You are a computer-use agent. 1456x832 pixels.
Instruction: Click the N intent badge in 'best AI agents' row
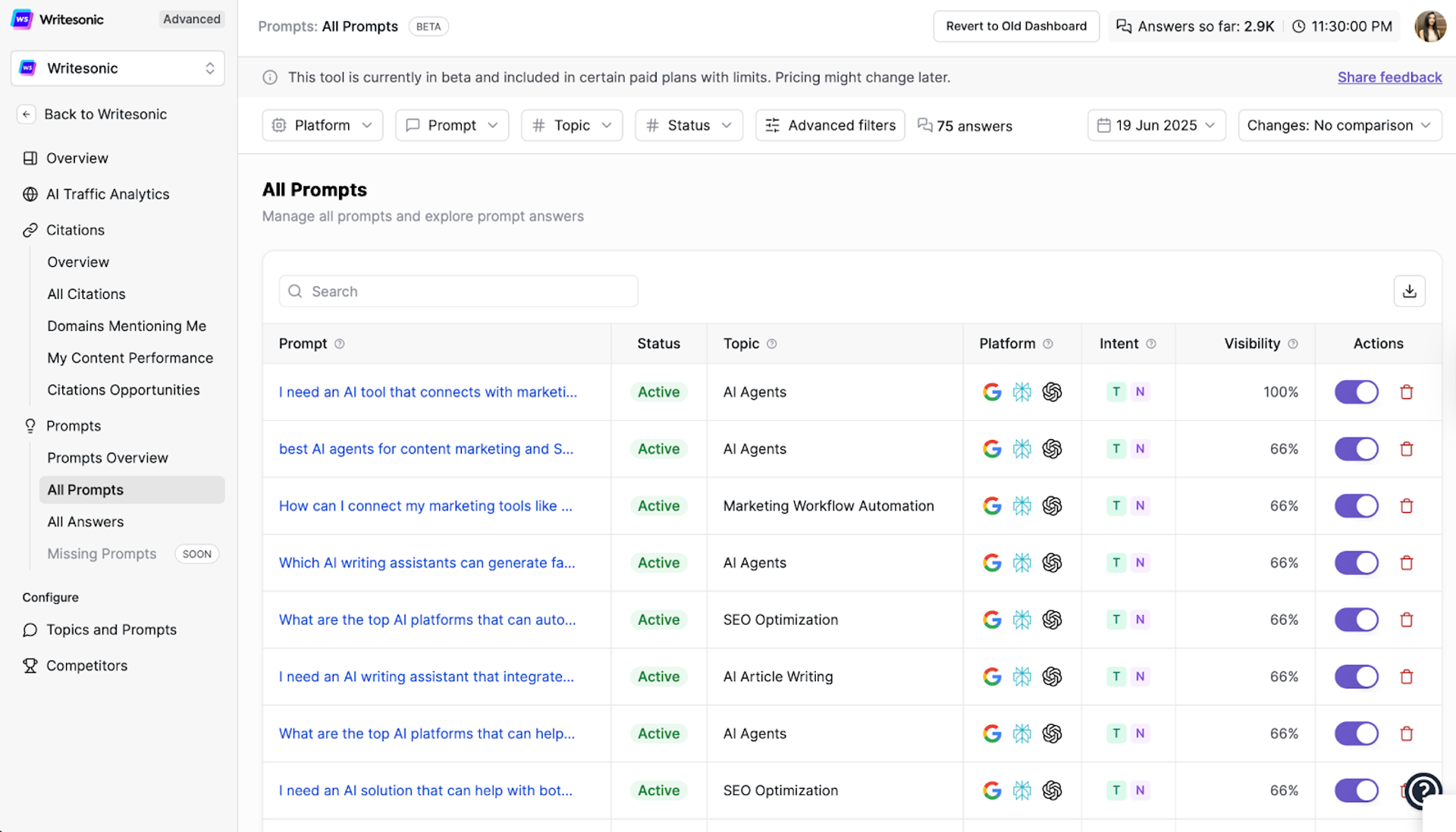pyautogui.click(x=1140, y=449)
